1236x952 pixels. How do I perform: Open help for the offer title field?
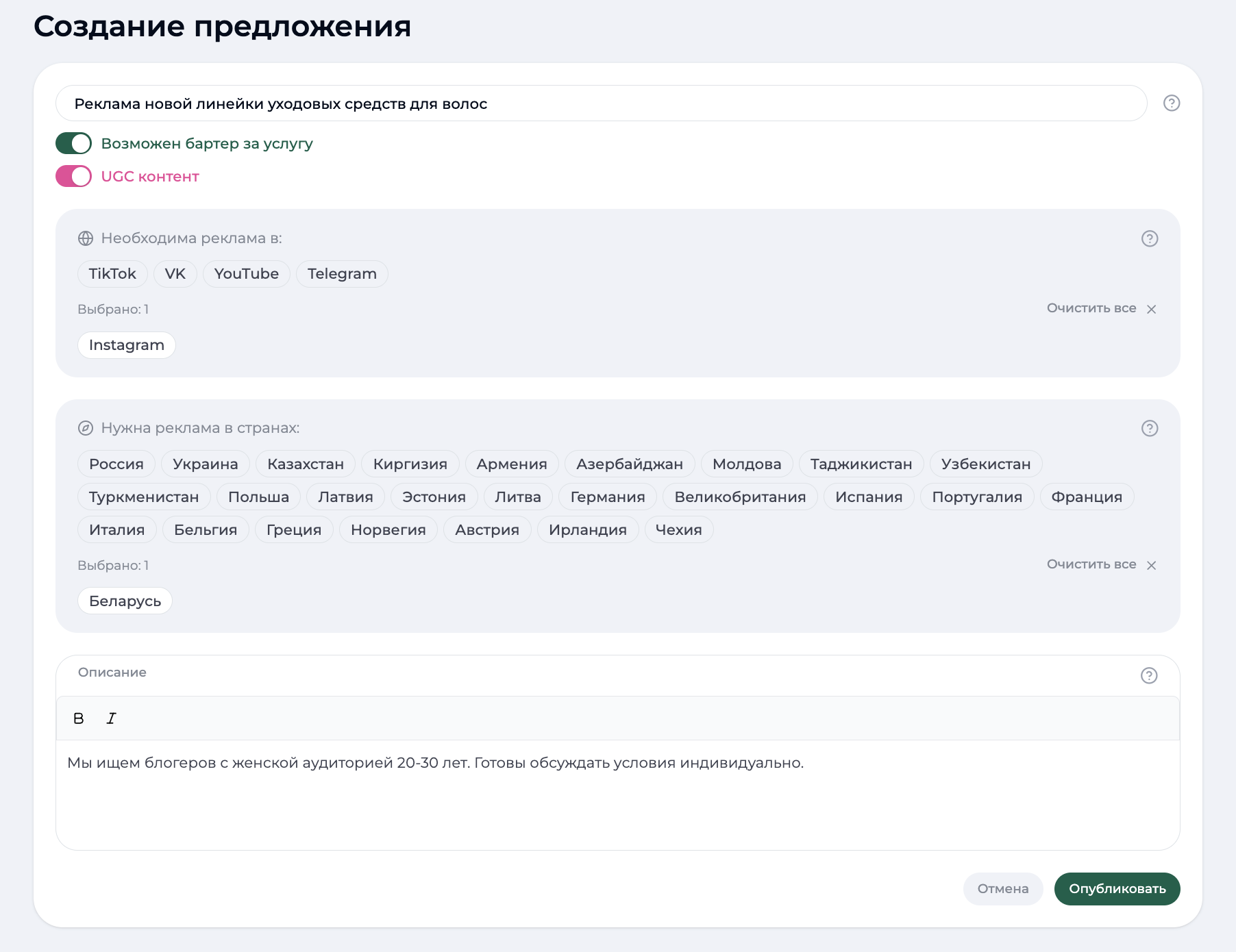click(1170, 103)
